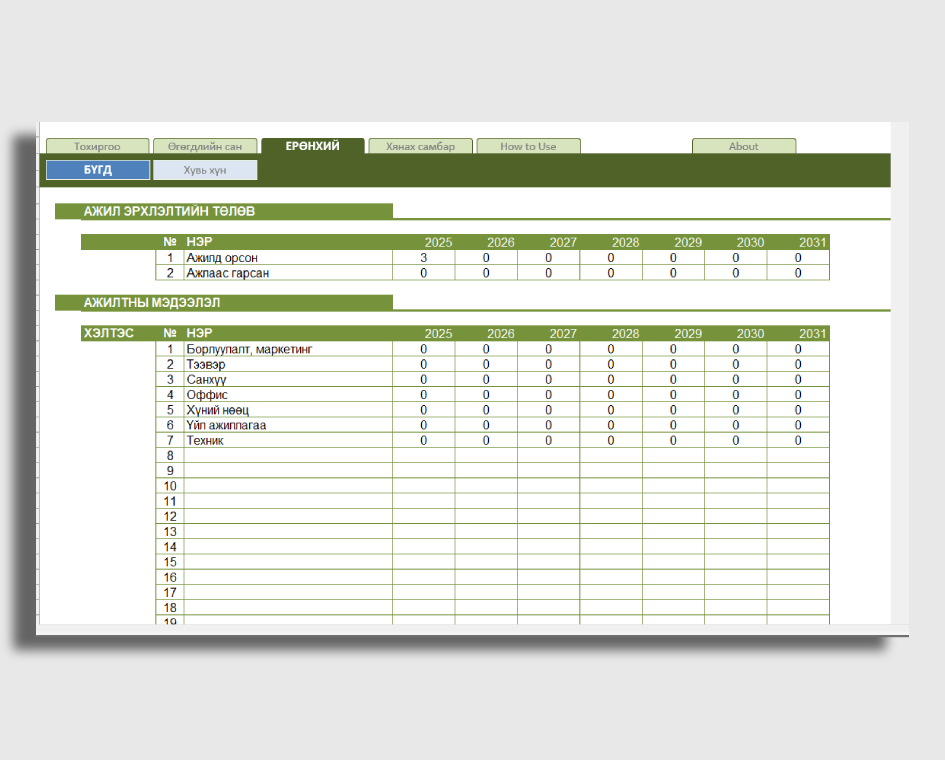Viewport: 945px width, 760px height.
Task: Click the empty name cell in row 8
Action: click(287, 456)
